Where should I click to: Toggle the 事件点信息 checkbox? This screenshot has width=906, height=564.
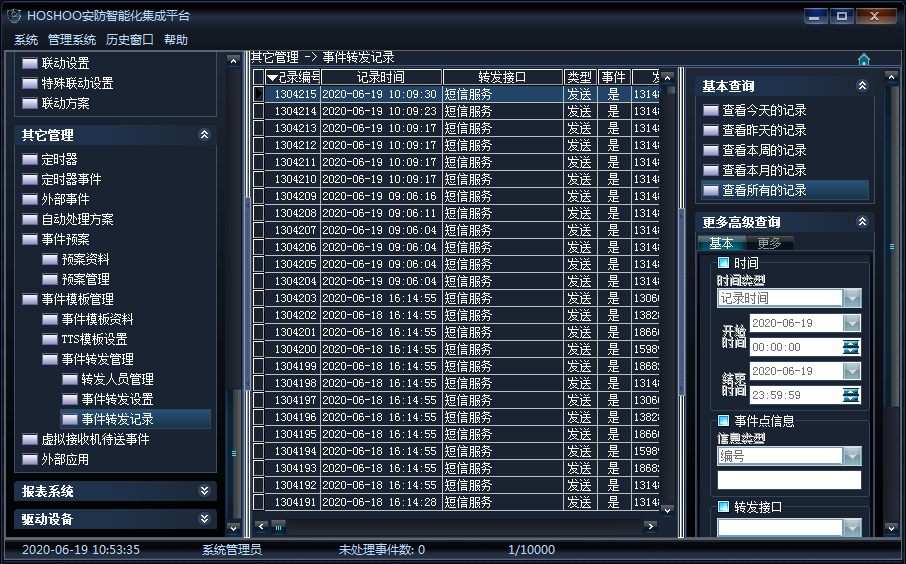[x=724, y=421]
